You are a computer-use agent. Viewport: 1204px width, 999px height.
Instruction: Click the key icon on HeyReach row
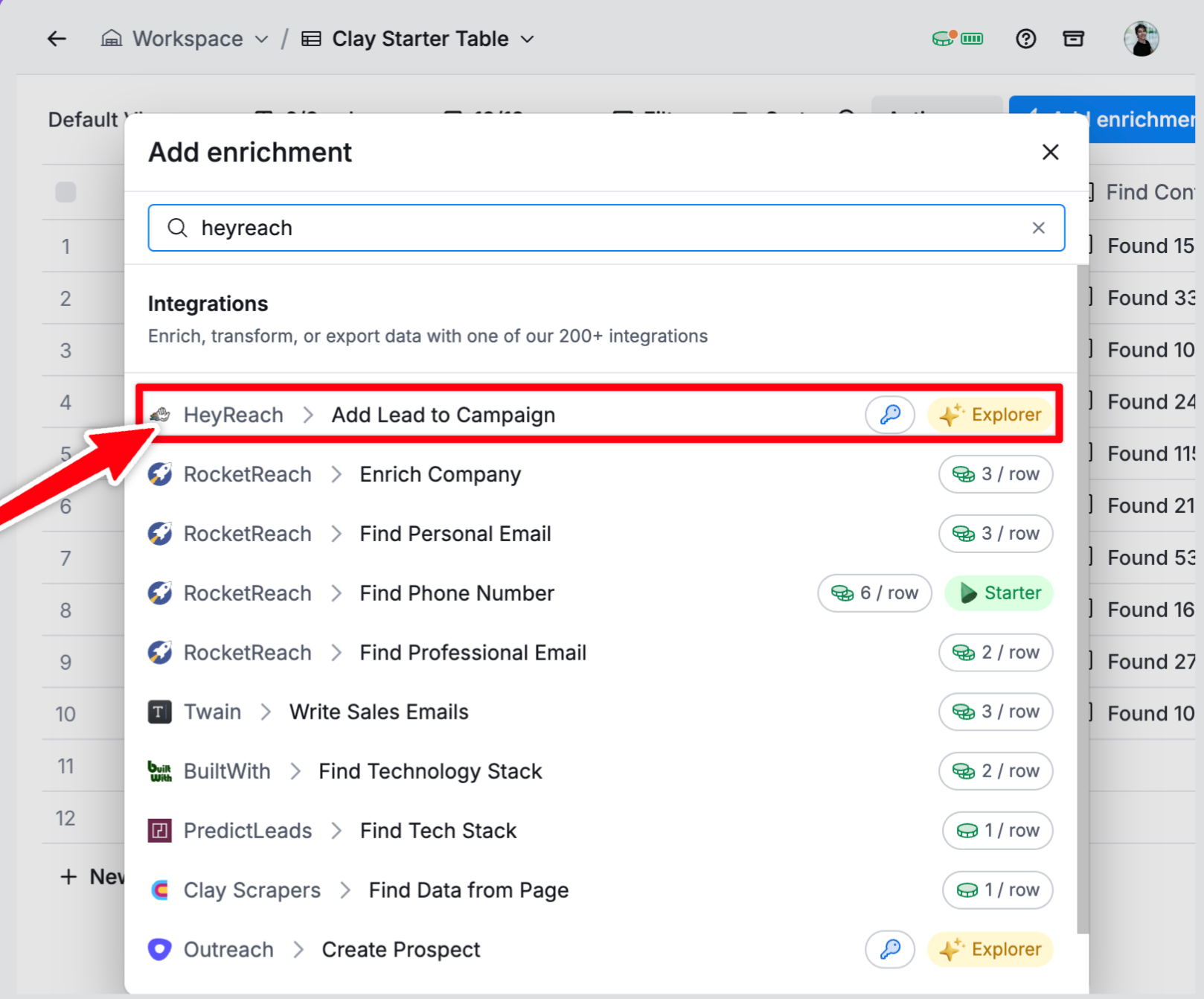click(x=890, y=415)
